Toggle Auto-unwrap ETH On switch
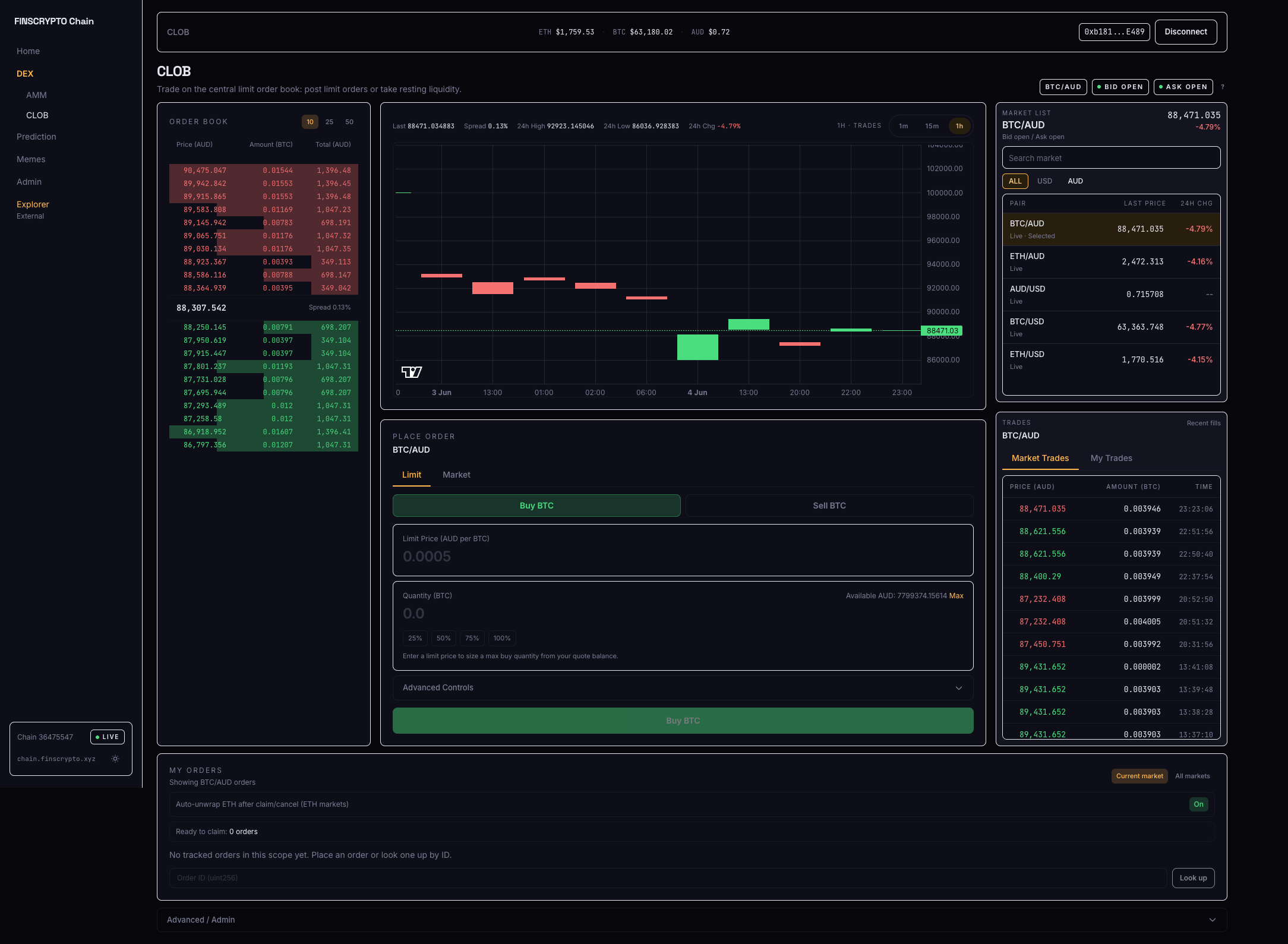The image size is (1288, 944). coord(1198,804)
